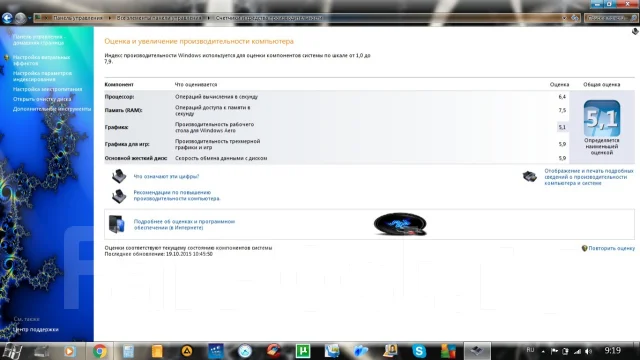
Task: Click the 5,1 overall score badge
Action: pyautogui.click(x=602, y=118)
